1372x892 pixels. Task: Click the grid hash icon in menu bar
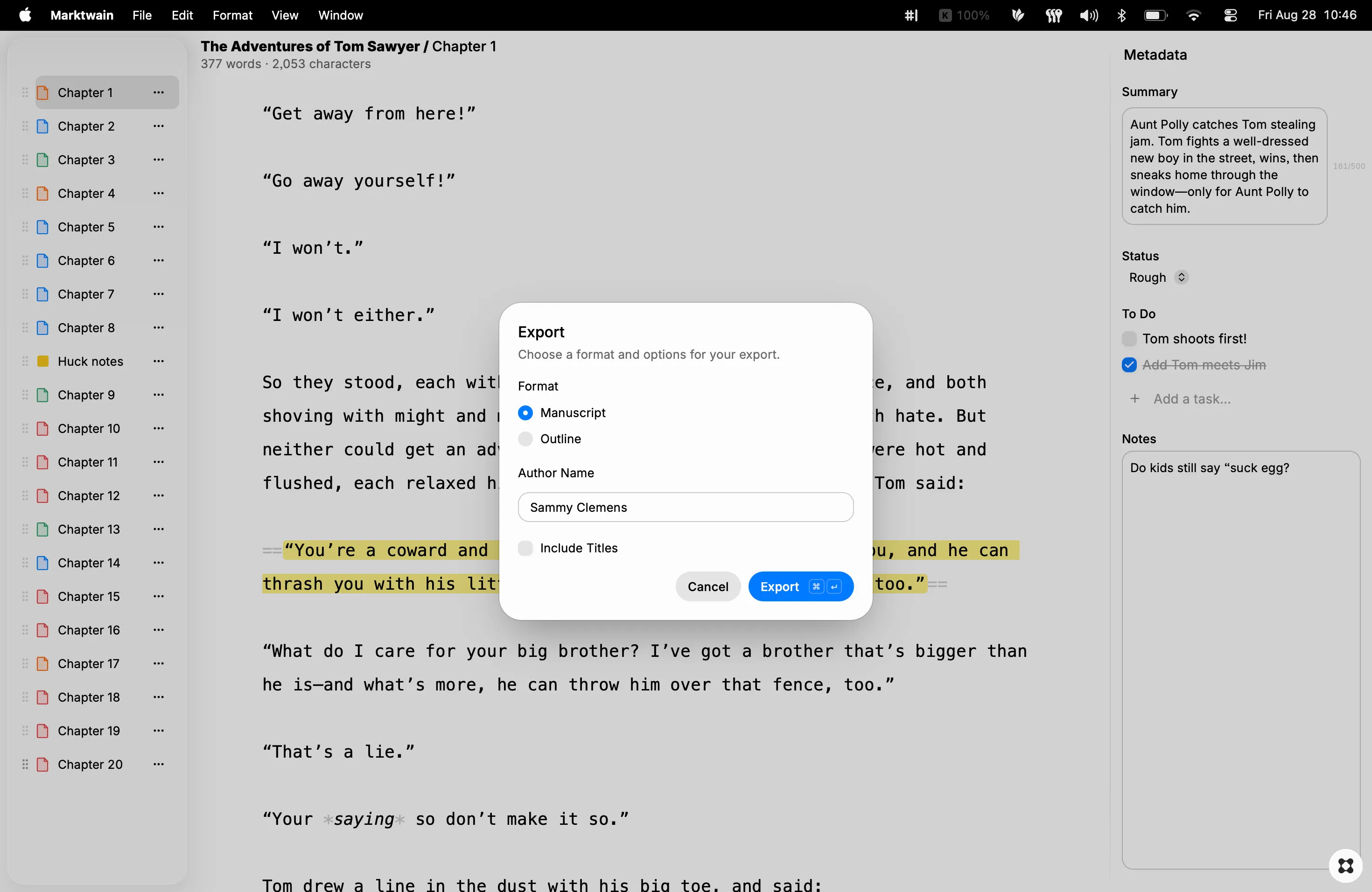point(911,15)
